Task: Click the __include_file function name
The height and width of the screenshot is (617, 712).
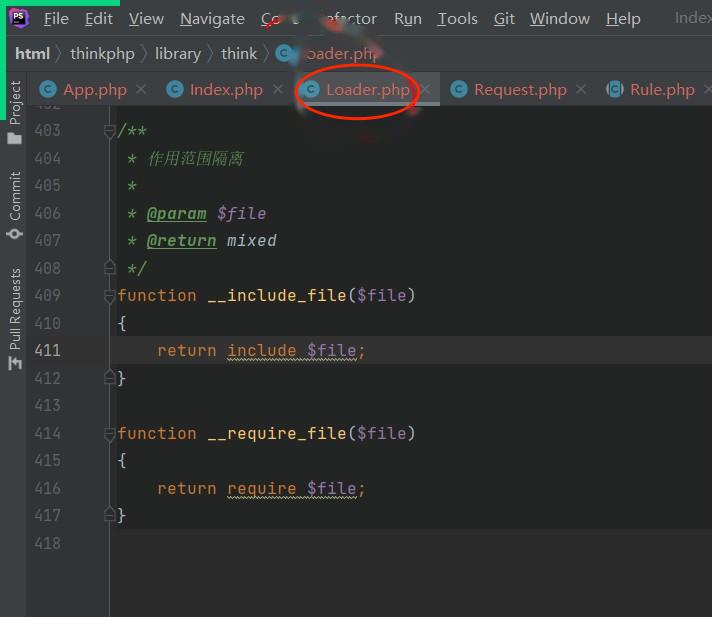Action: [x=277, y=296]
